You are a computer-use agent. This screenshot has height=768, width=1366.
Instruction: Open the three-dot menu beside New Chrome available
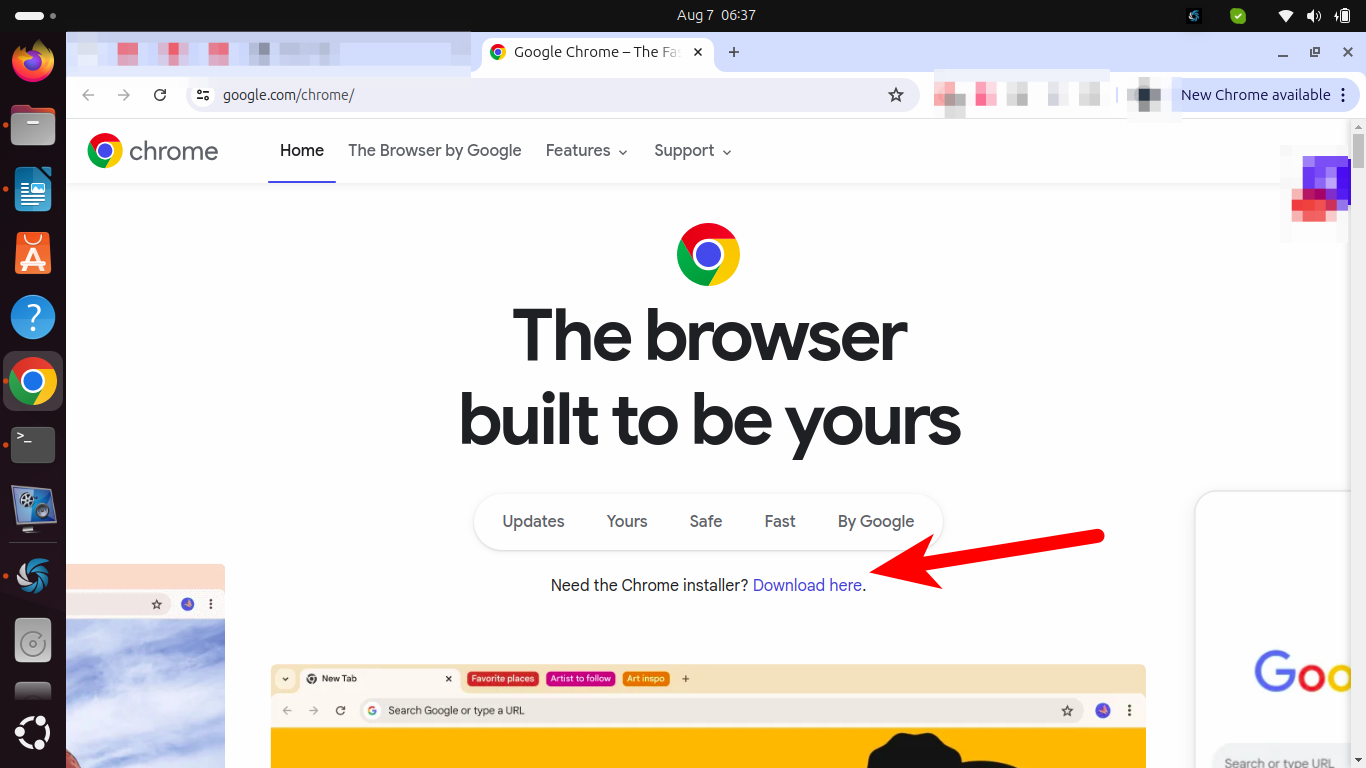(1345, 94)
